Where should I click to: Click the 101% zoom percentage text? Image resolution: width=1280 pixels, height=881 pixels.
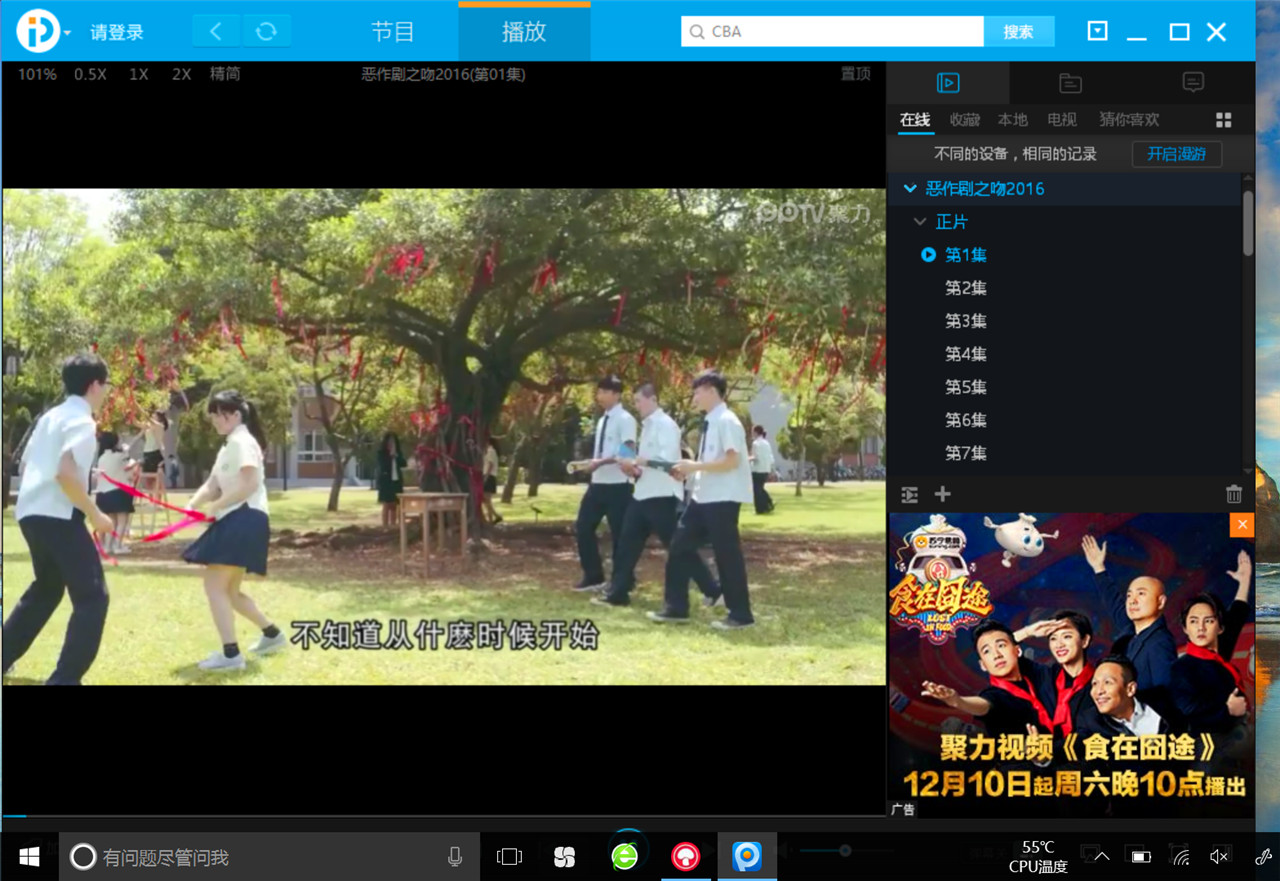coord(37,74)
